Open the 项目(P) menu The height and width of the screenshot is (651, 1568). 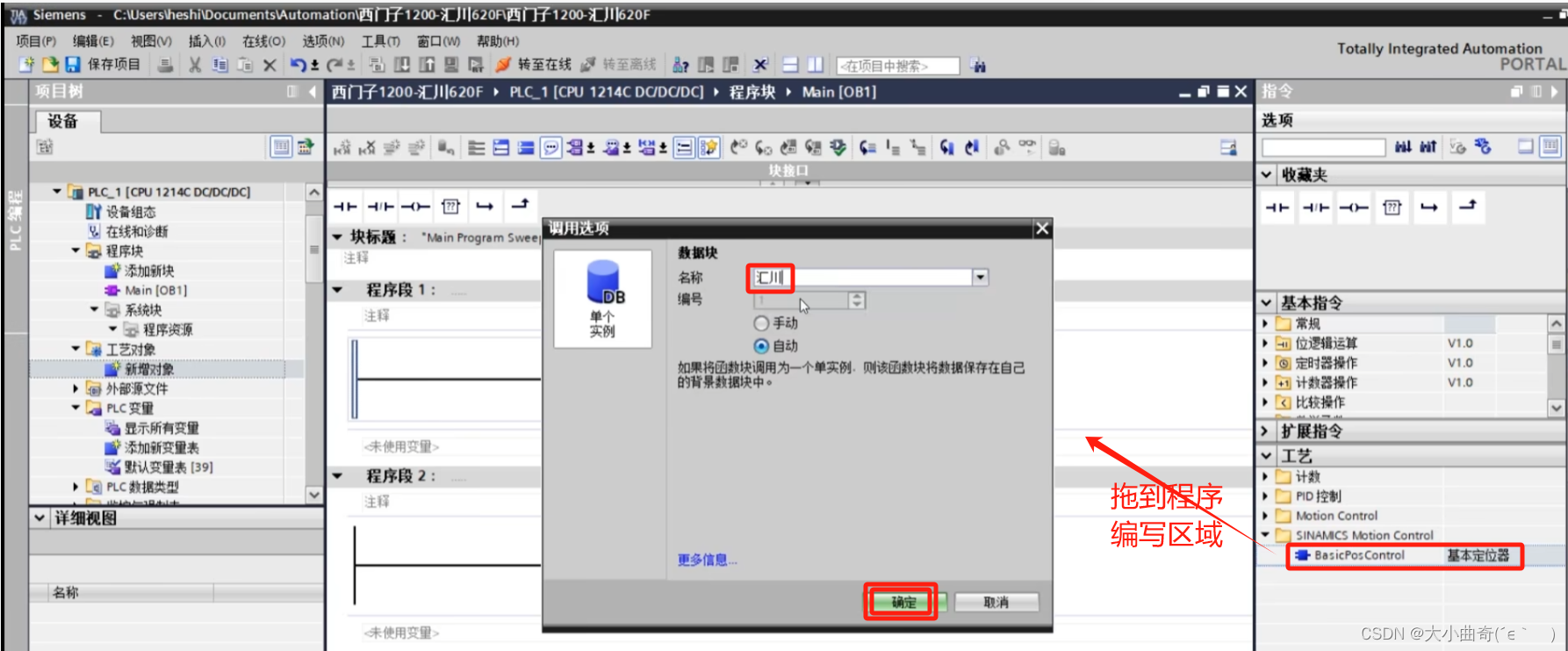tap(36, 40)
